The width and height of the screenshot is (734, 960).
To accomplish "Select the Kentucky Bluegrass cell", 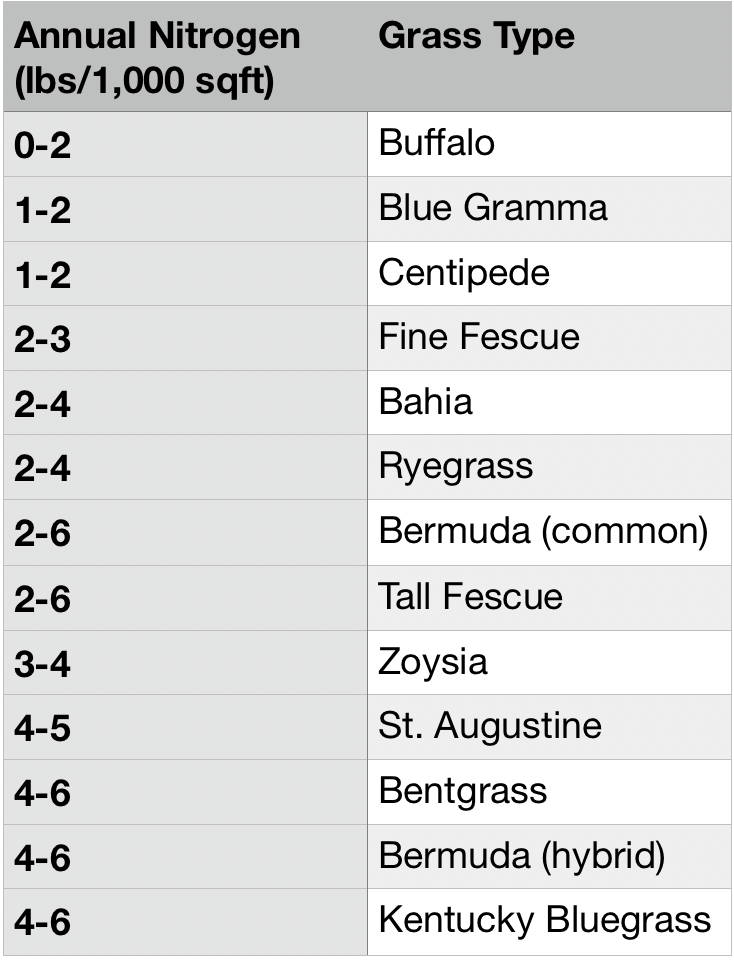I will tap(549, 921).
